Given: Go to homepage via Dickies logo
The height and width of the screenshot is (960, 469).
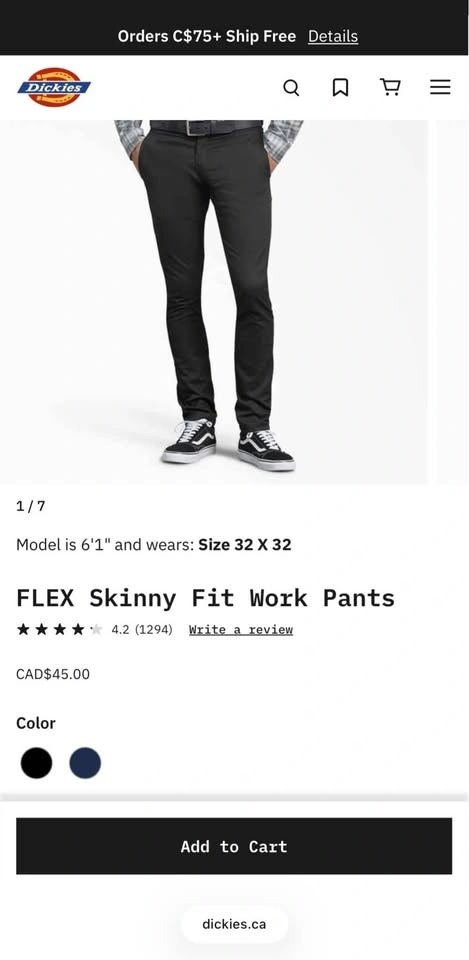Looking at the screenshot, I should 54,88.
